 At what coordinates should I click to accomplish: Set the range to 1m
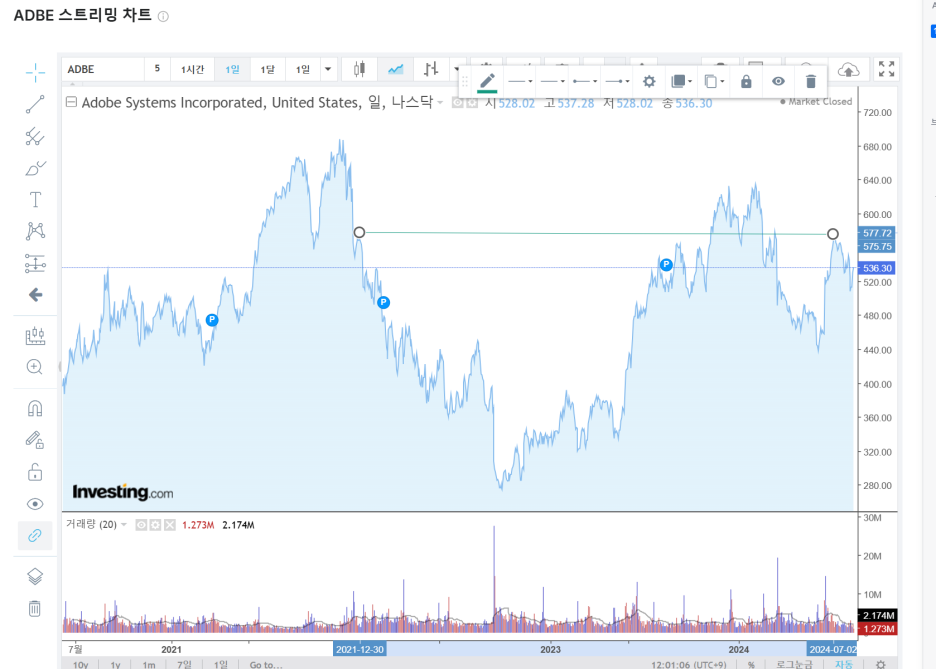point(149,664)
